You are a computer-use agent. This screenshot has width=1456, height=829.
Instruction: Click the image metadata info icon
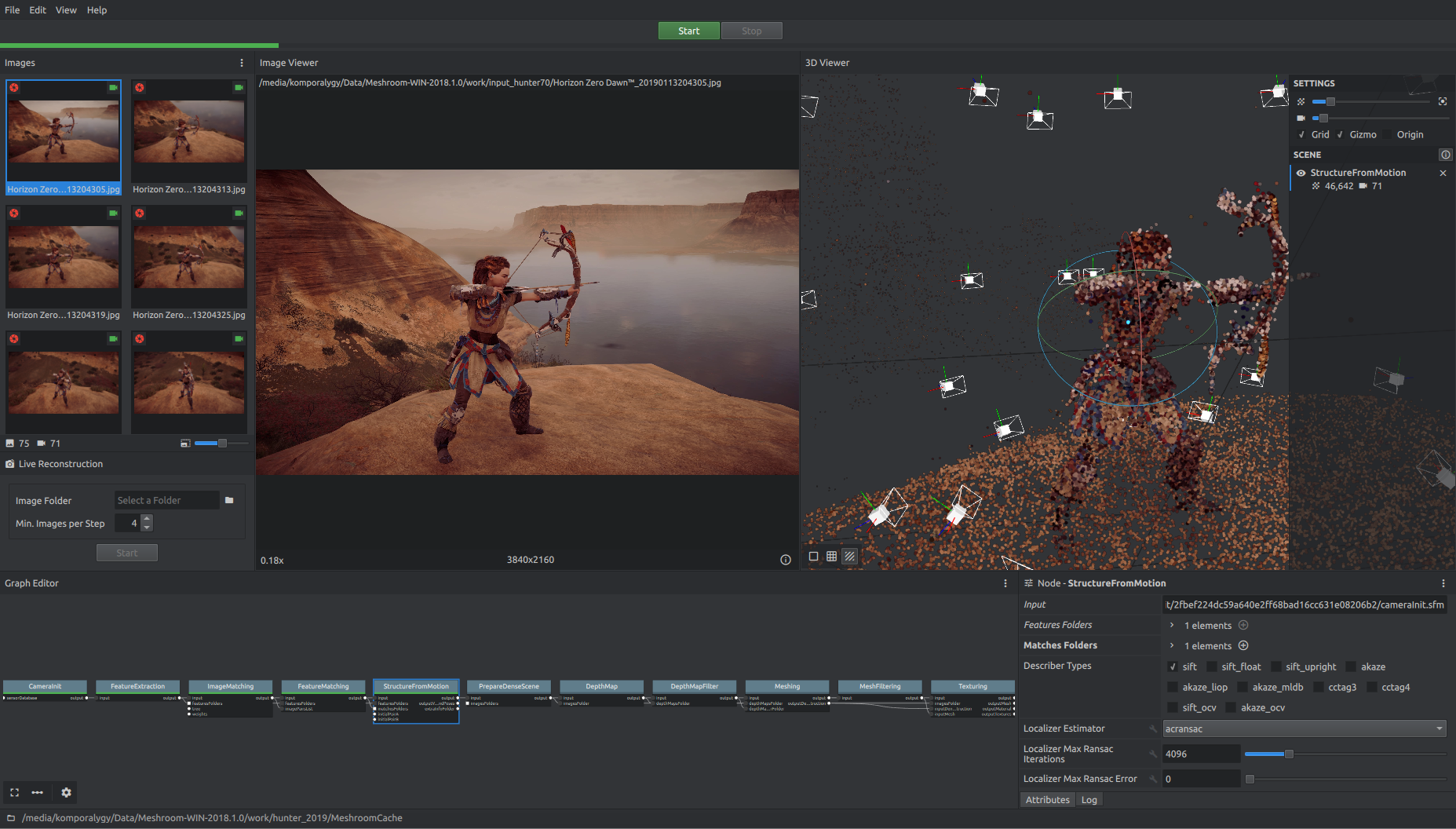pyautogui.click(x=785, y=560)
